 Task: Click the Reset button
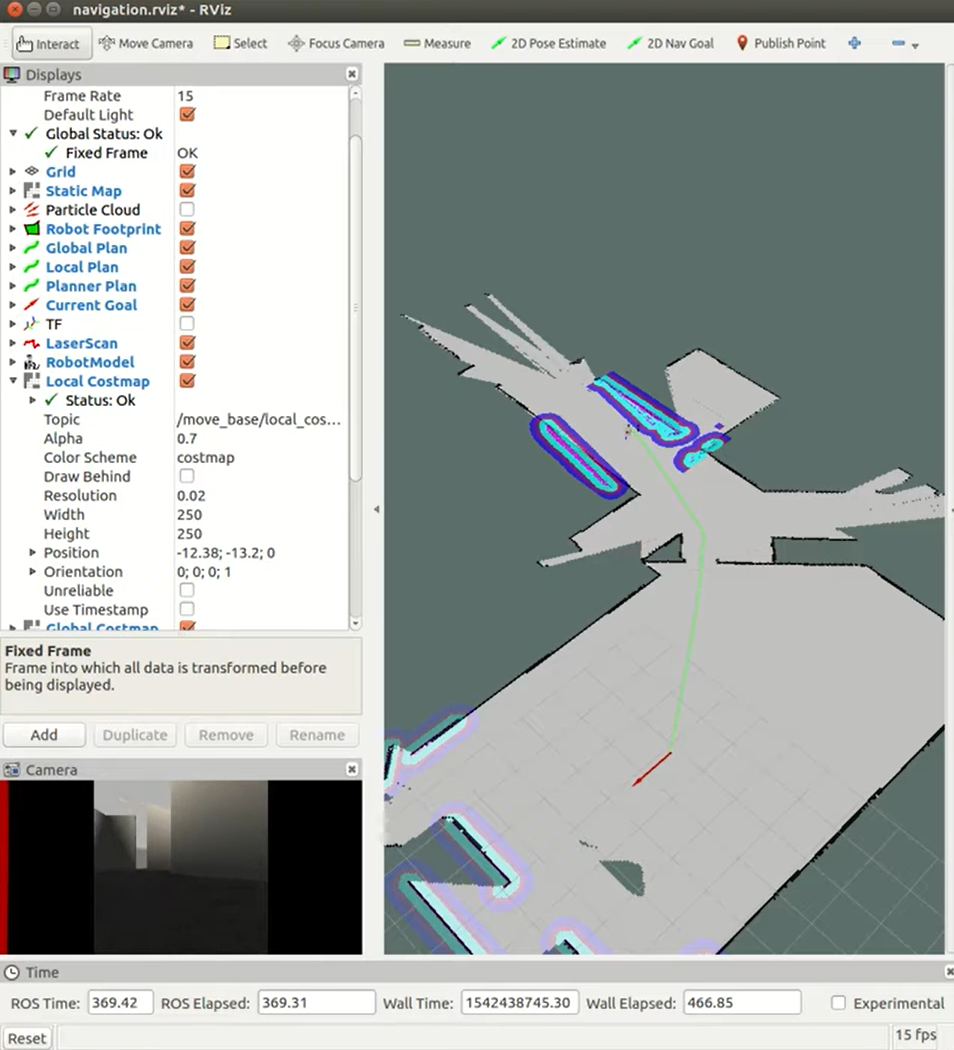pyautogui.click(x=27, y=1037)
